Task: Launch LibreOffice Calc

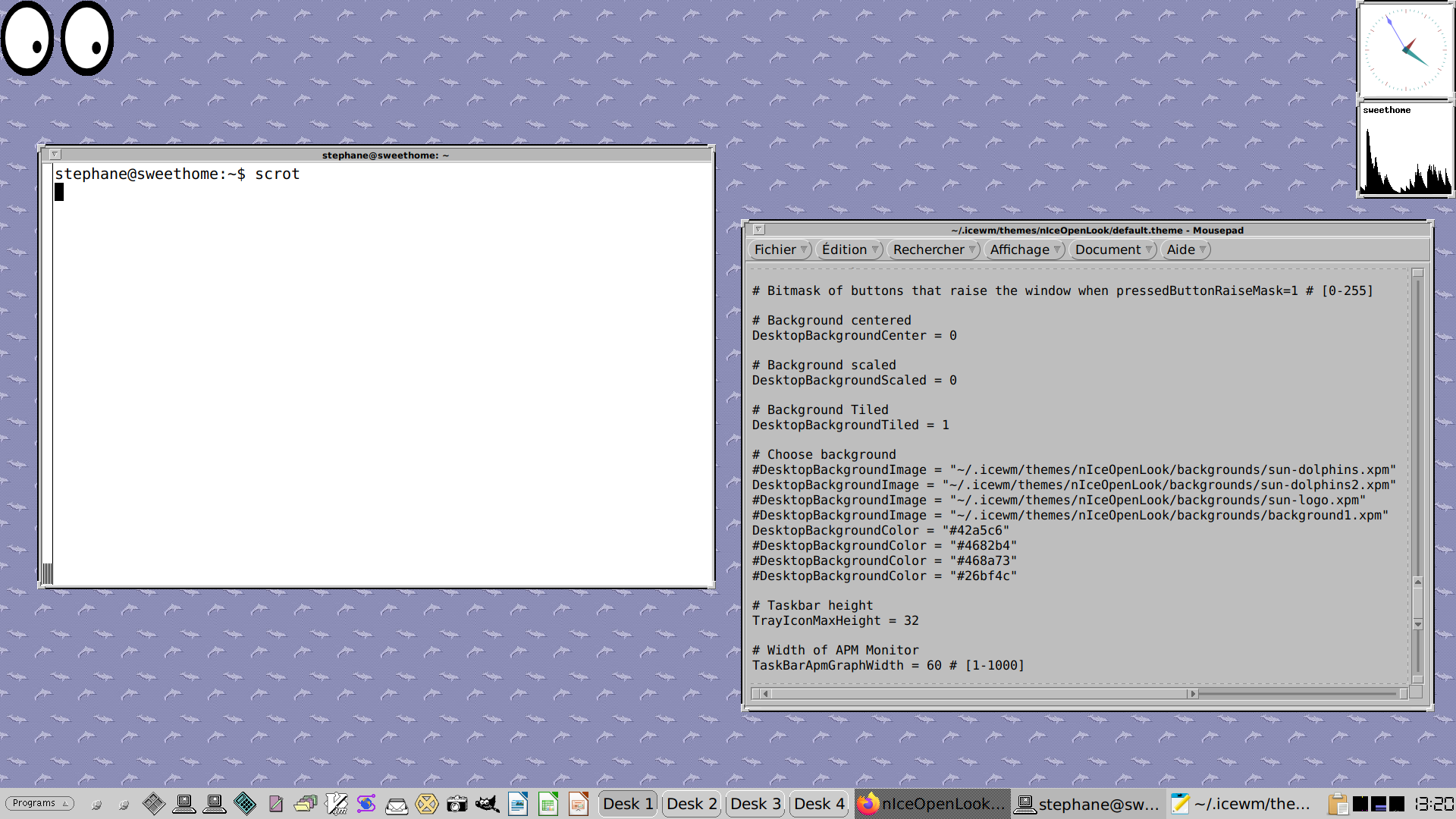Action: [548, 803]
